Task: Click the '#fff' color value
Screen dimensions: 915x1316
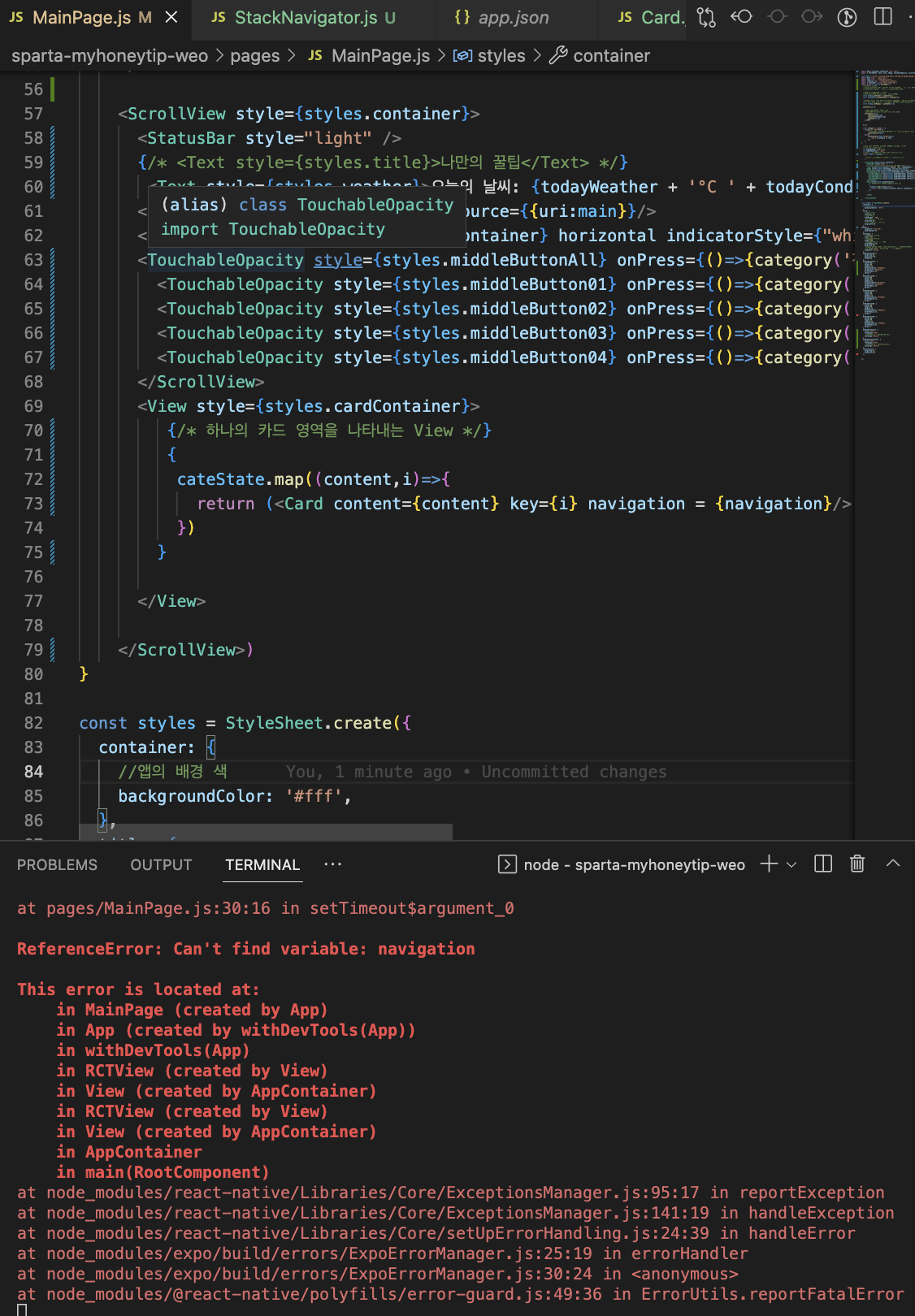Action: point(313,796)
